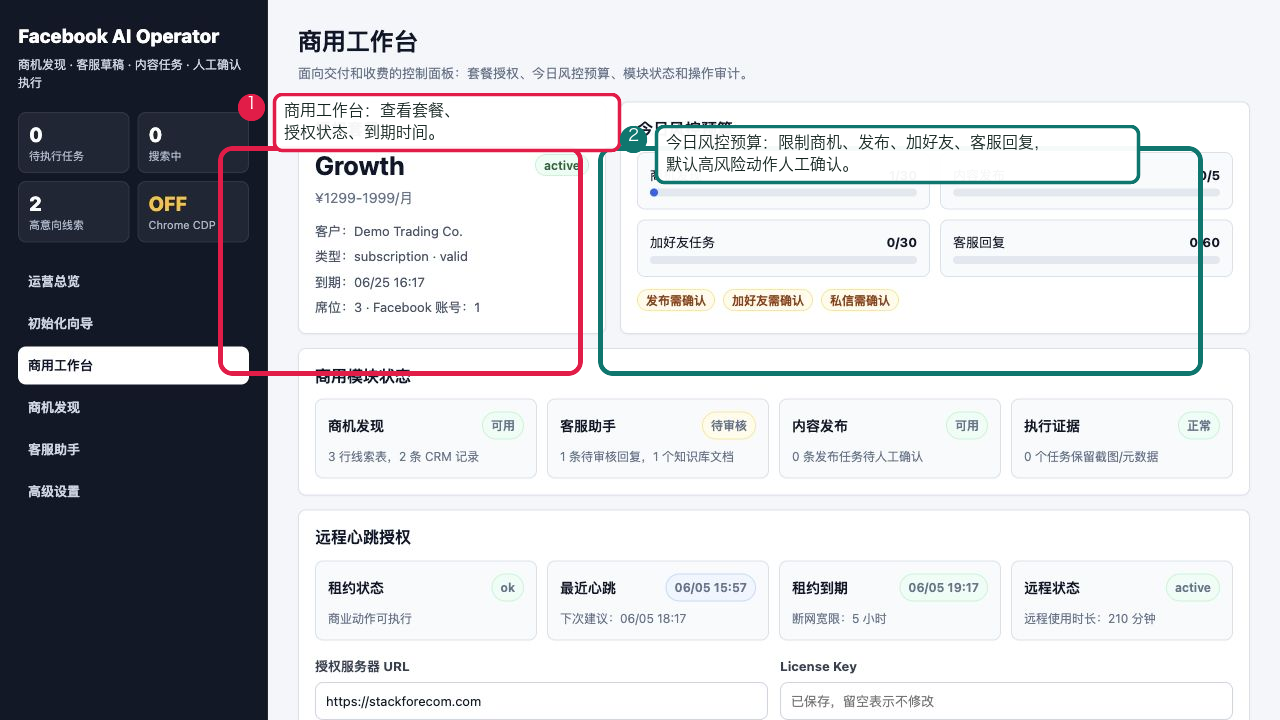Open 高级设置 in the sidebar
The image size is (1280, 720).
point(133,492)
